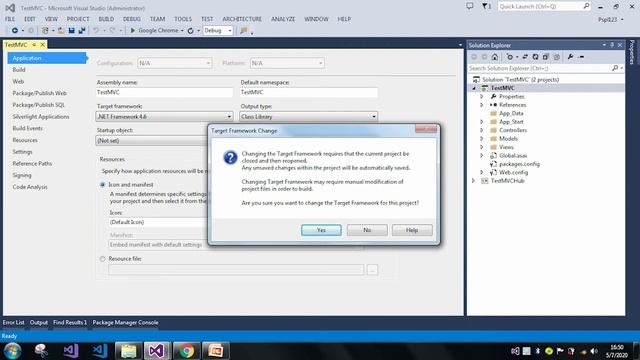
Task: Open the Signing properties tab
Action: (x=22, y=176)
